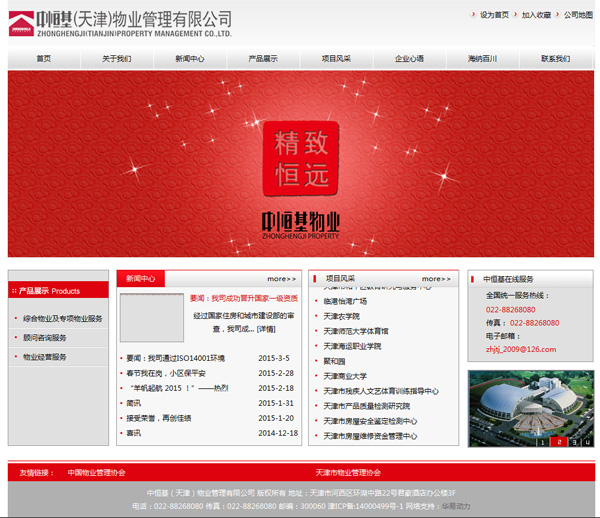Image resolution: width=600 pixels, height=518 pixels.
Task: Open news item 简讯
Action: tap(134, 403)
